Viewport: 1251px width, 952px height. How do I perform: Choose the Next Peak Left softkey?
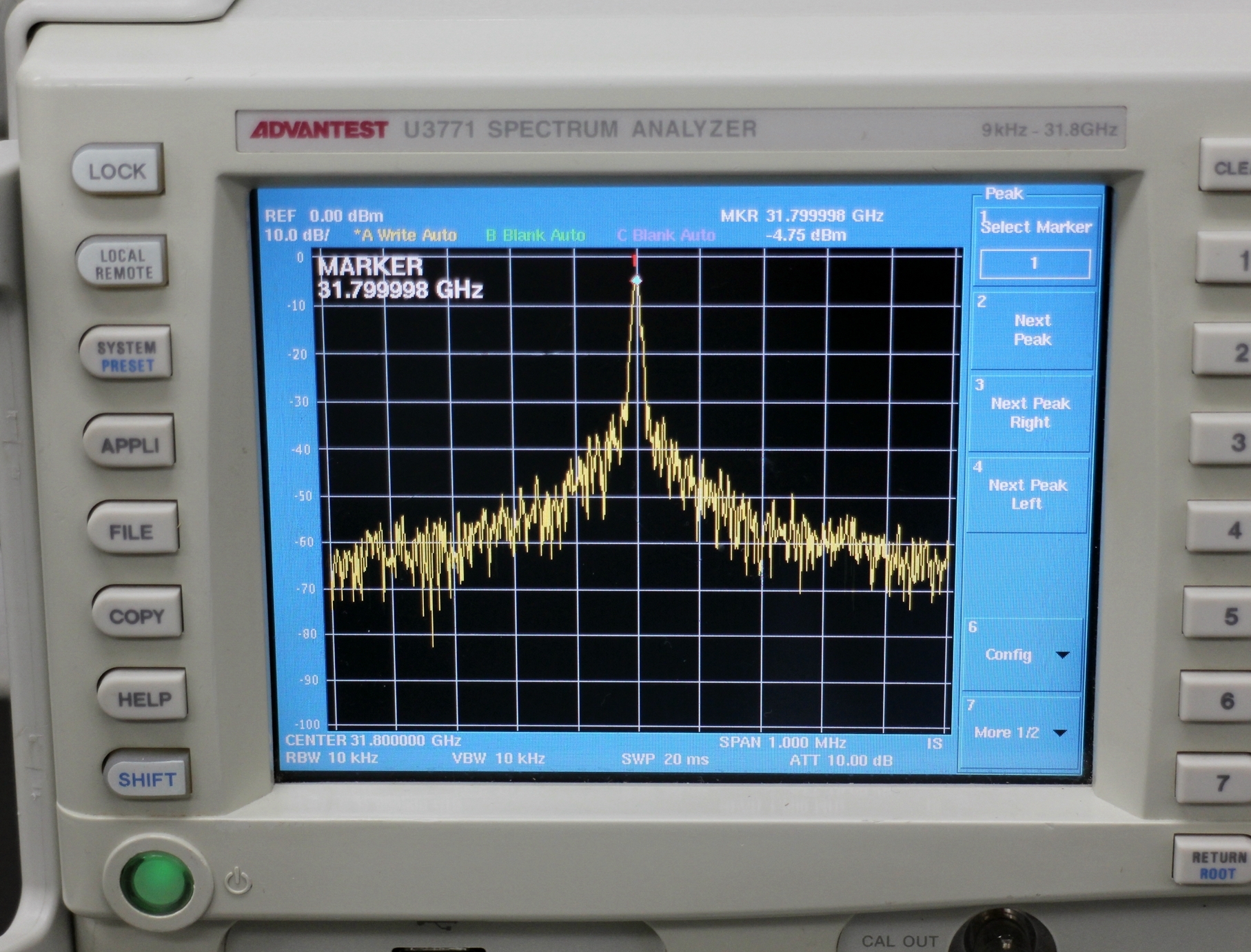pos(1027,494)
